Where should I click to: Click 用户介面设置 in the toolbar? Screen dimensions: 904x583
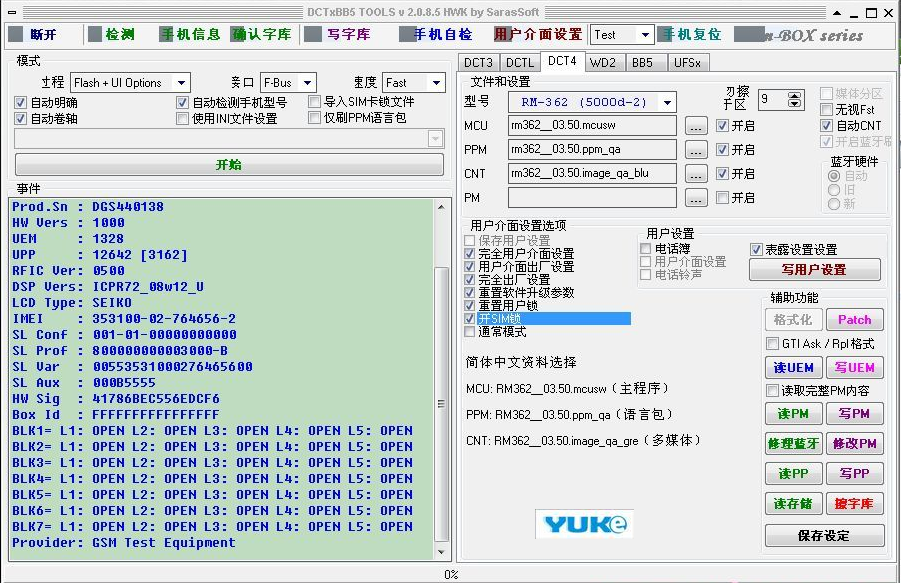click(x=538, y=35)
